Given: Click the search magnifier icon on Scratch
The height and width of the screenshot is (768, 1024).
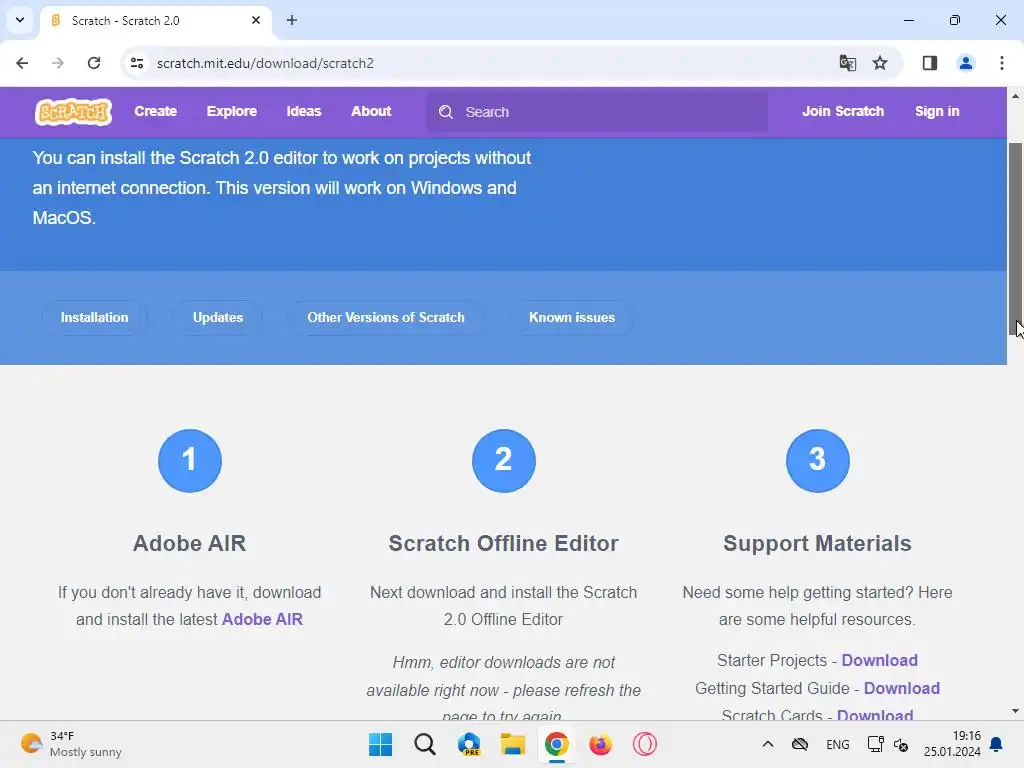Looking at the screenshot, I should coord(446,112).
